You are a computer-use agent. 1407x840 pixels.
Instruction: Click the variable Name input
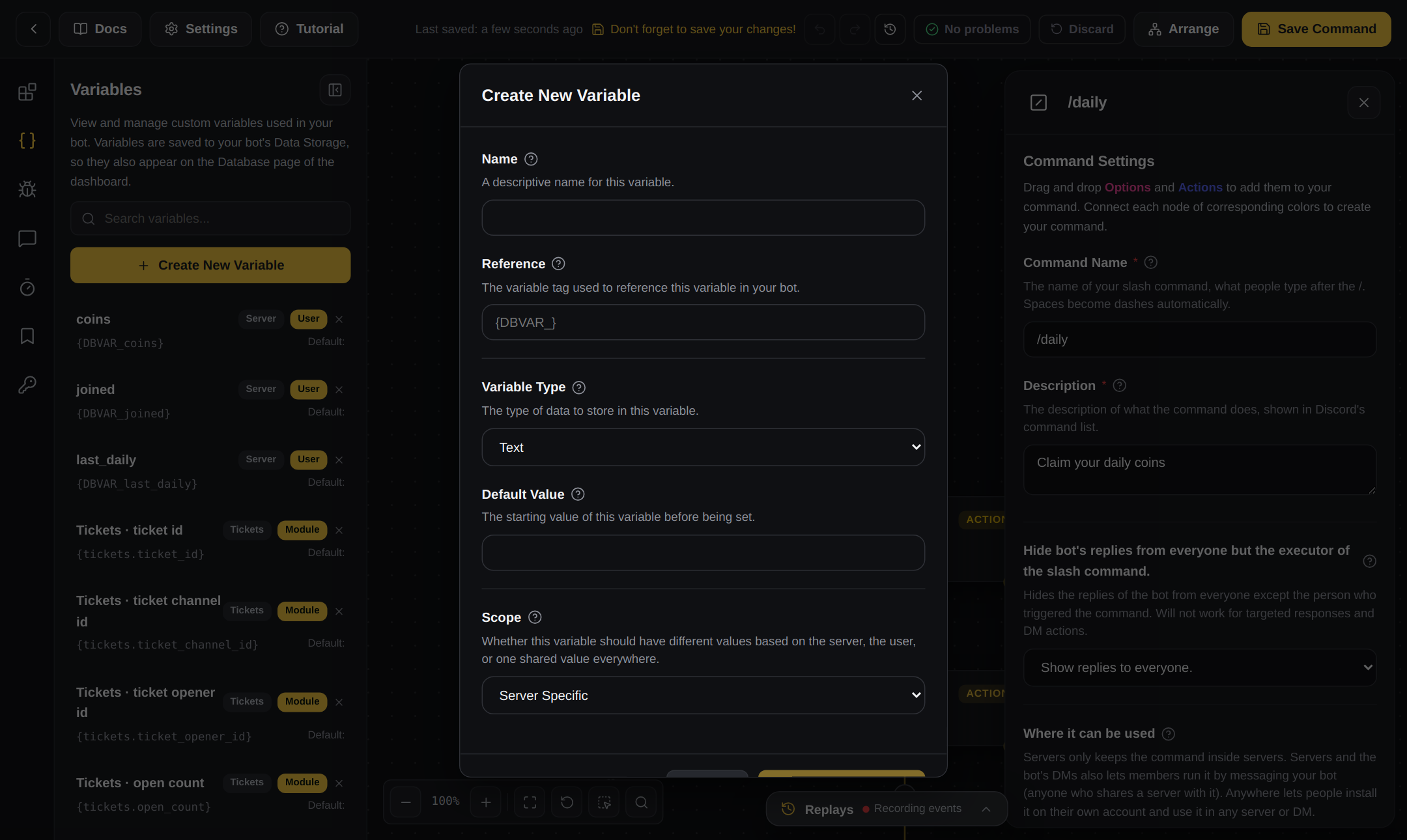(703, 217)
